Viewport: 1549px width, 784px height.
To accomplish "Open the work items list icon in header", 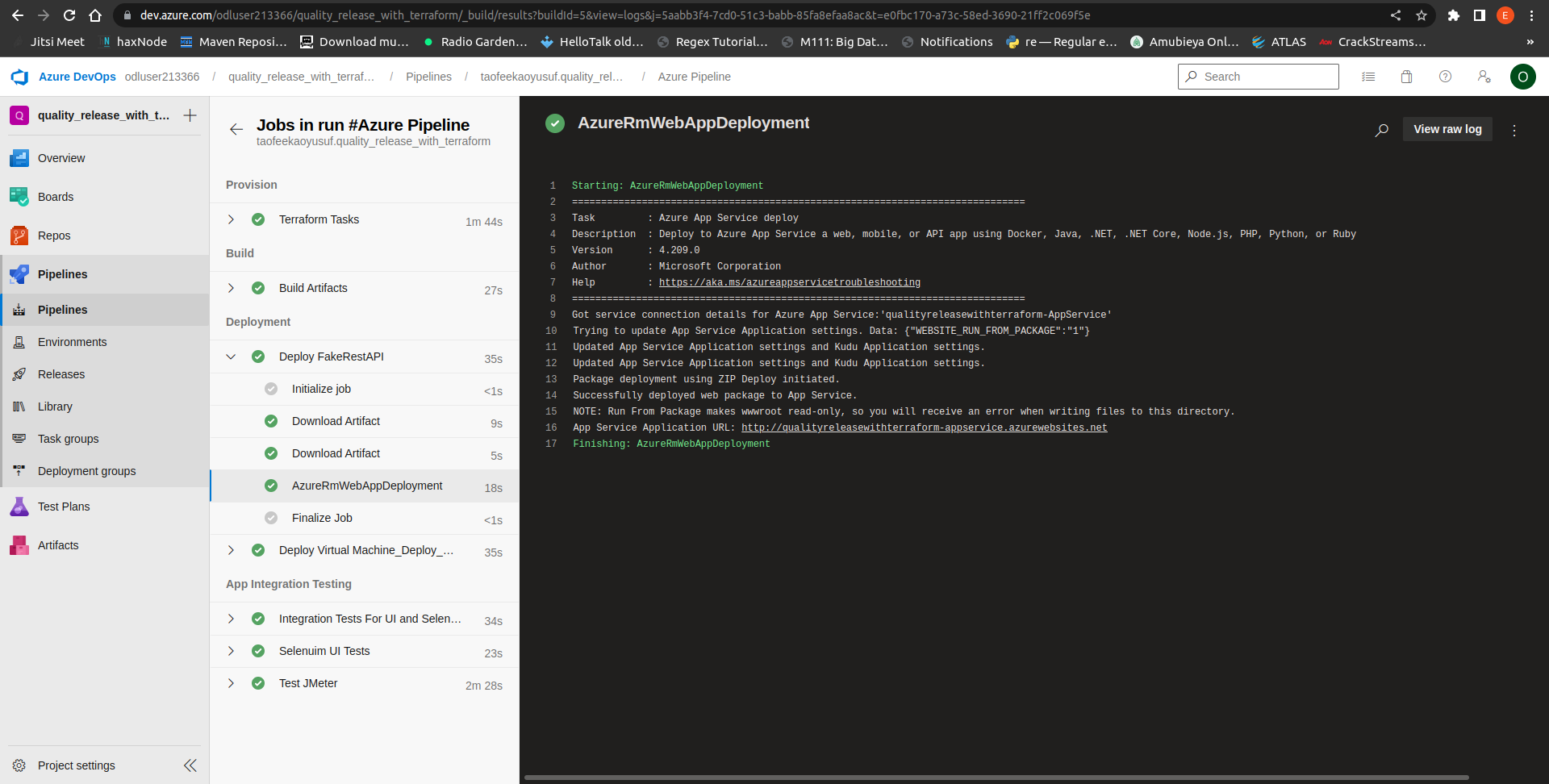I will (1368, 77).
